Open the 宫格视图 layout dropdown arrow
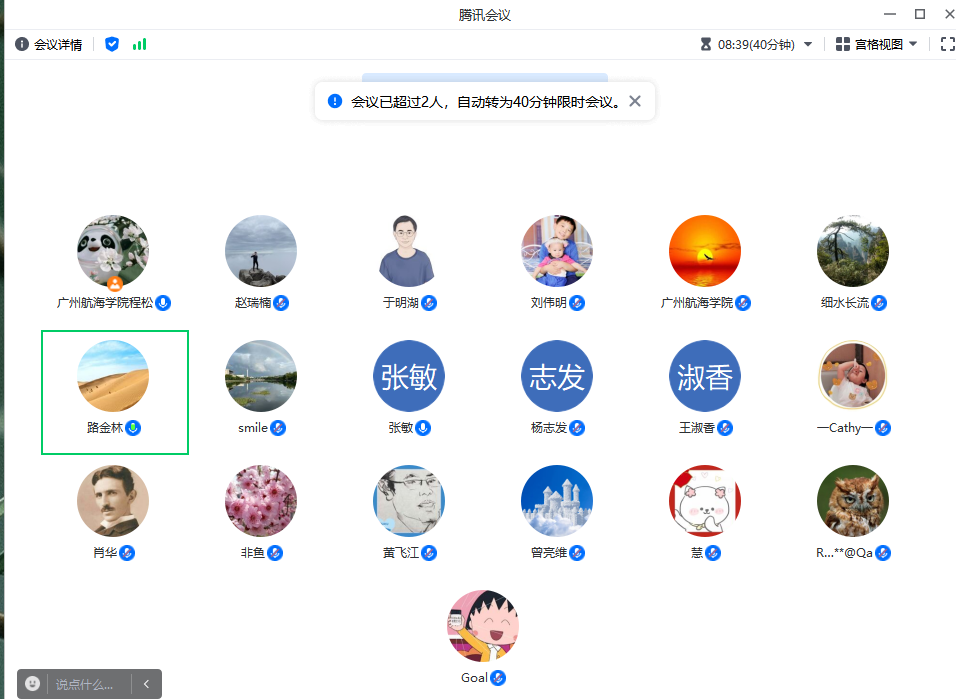 click(913, 44)
